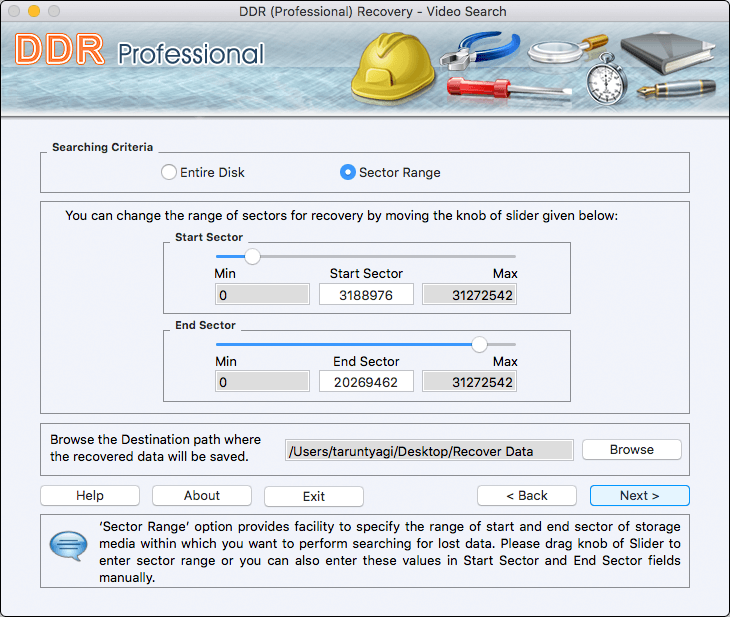This screenshot has width=730, height=617.
Task: Click the Start Sector group heading
Action: tap(209, 237)
